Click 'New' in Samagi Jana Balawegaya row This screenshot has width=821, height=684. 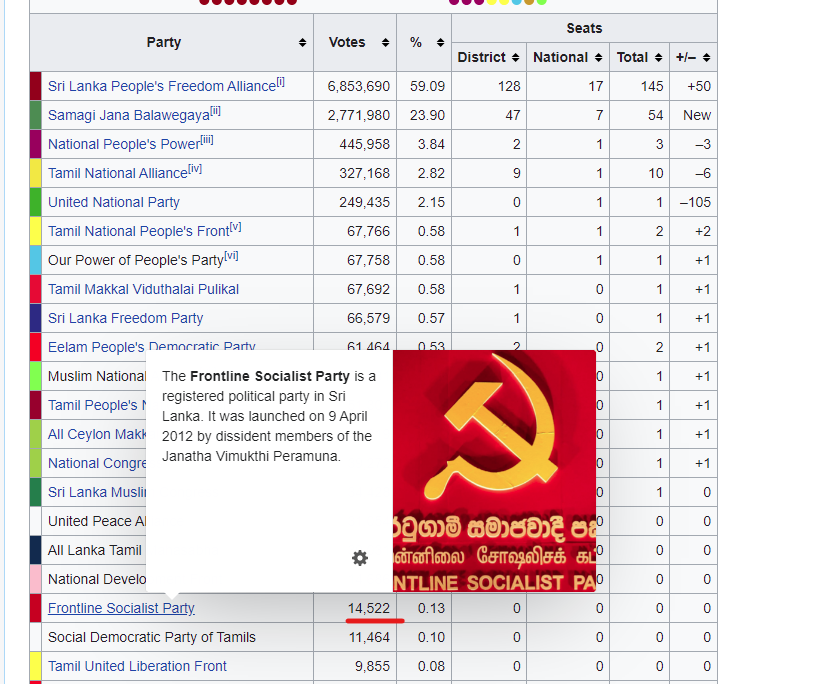[x=697, y=115]
